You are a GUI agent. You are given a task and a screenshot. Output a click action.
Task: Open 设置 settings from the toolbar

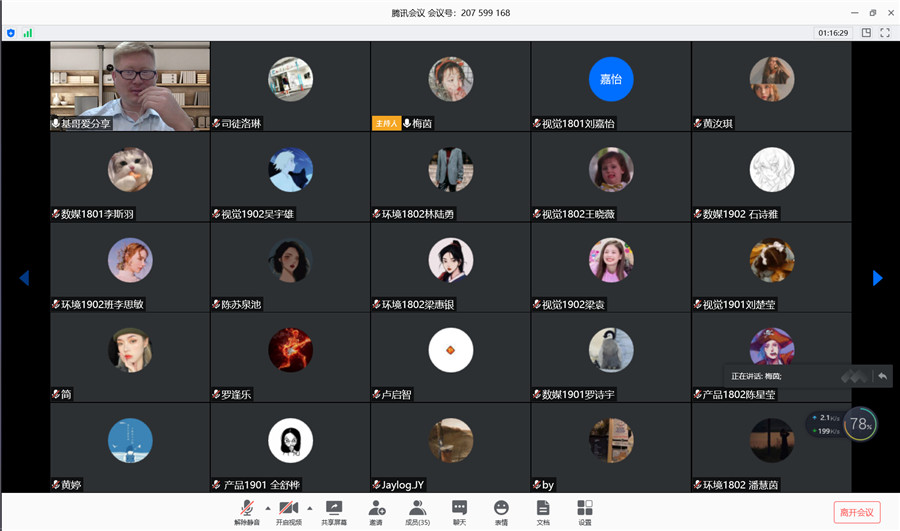[x=585, y=512]
